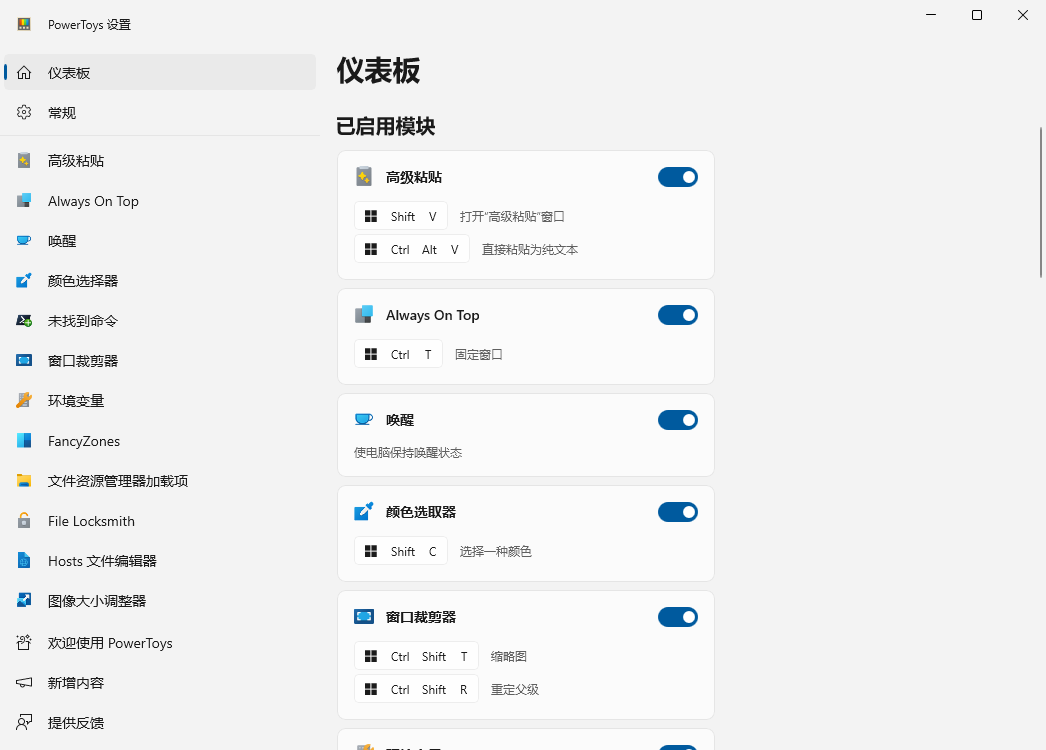Disable the 高级粘贴 toggle
1046x750 pixels.
tap(678, 176)
